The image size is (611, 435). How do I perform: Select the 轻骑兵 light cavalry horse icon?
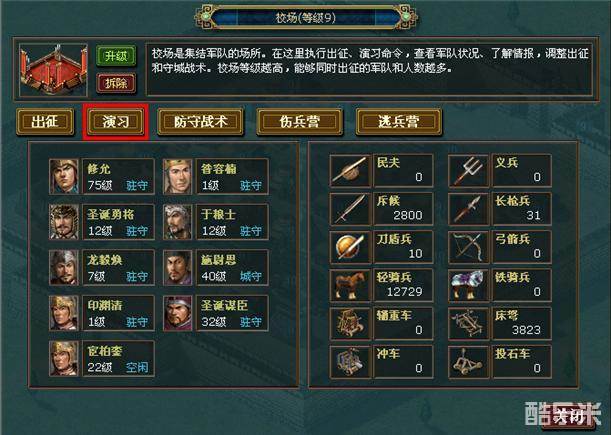[350, 285]
